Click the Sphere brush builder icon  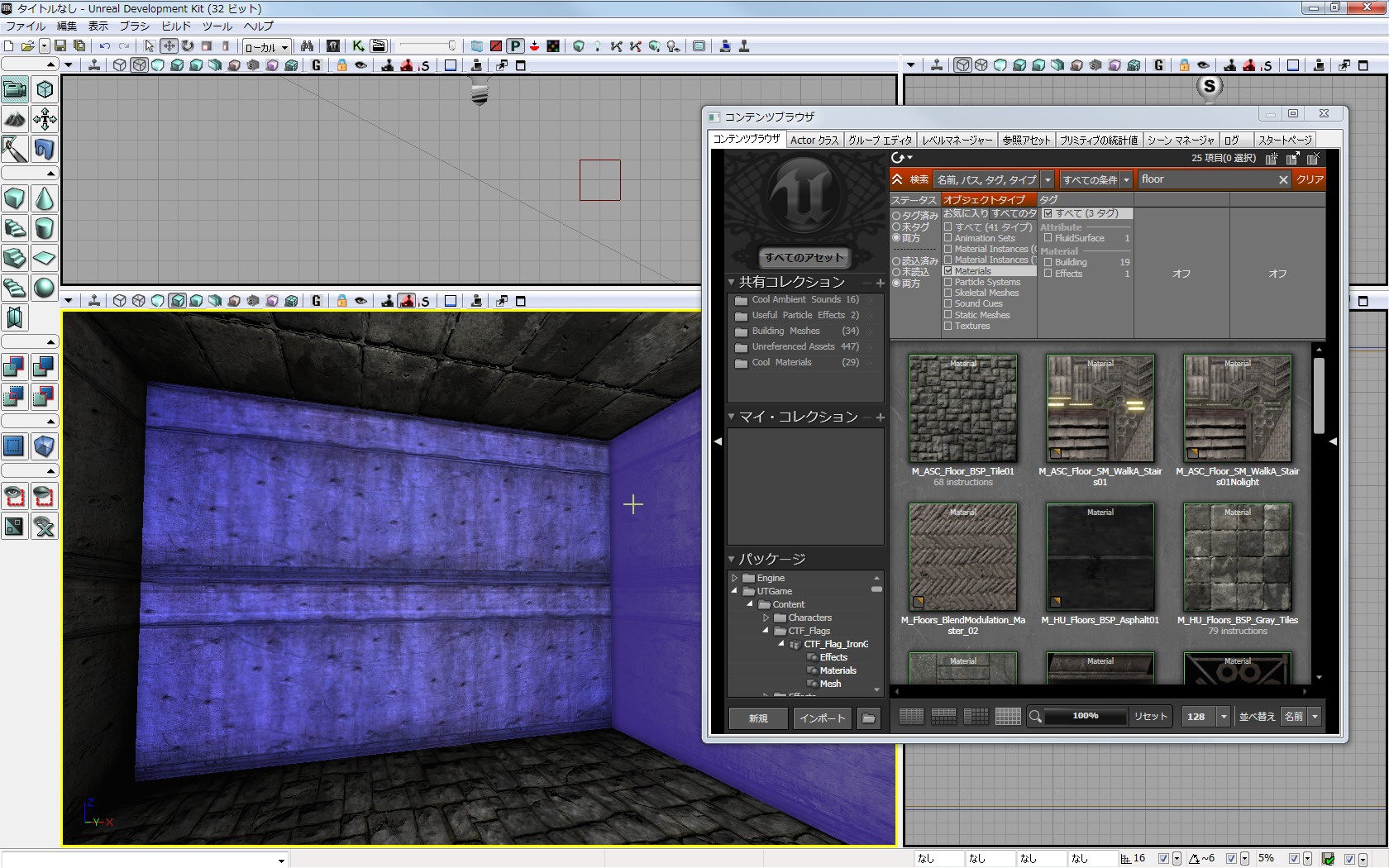pyautogui.click(x=45, y=289)
